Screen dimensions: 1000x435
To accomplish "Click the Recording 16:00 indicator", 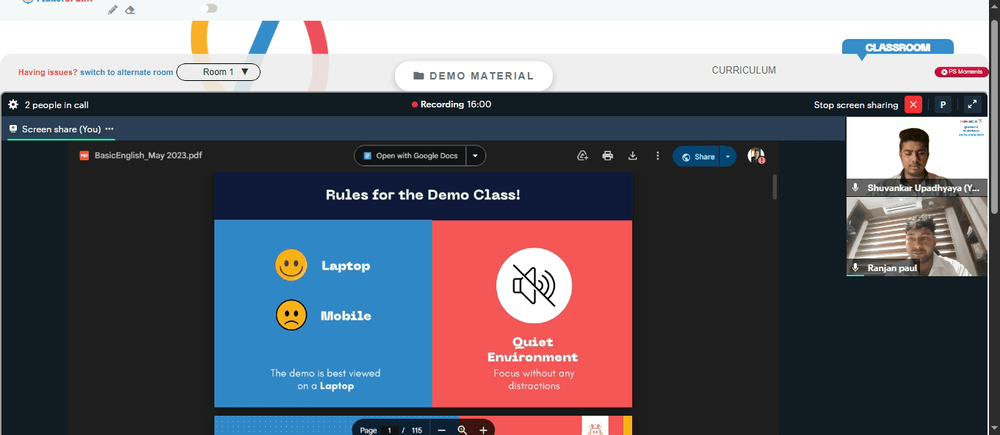I will tap(452, 105).
